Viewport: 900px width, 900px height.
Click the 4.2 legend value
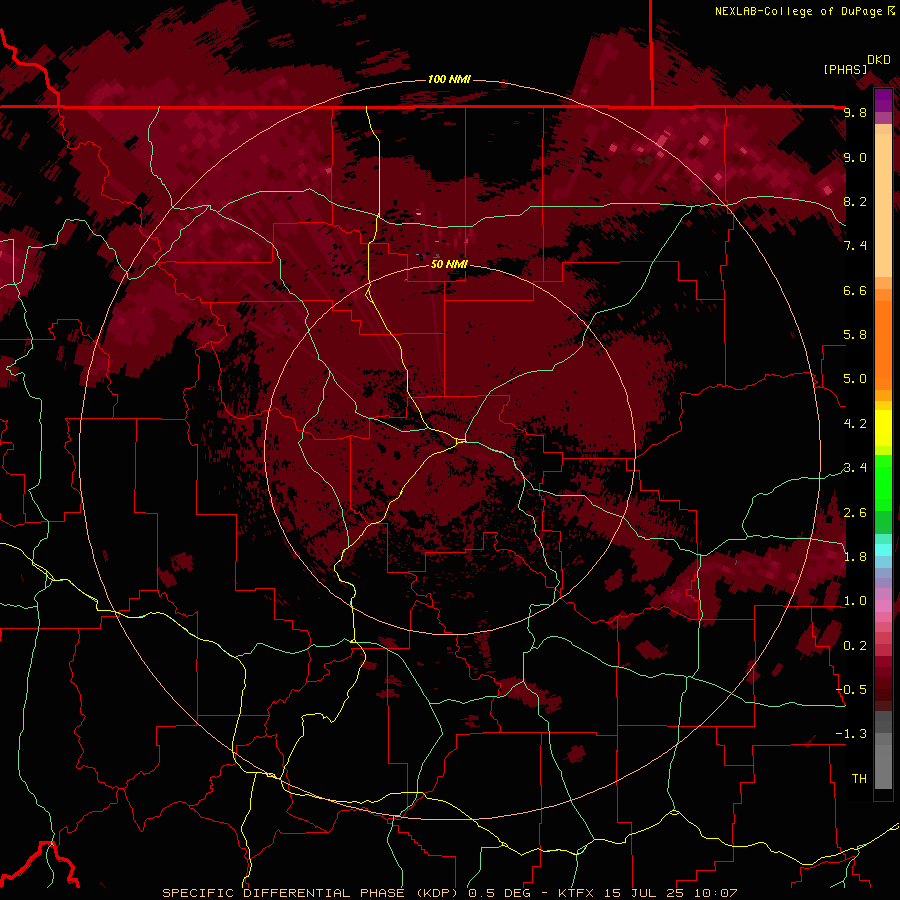coord(855,424)
